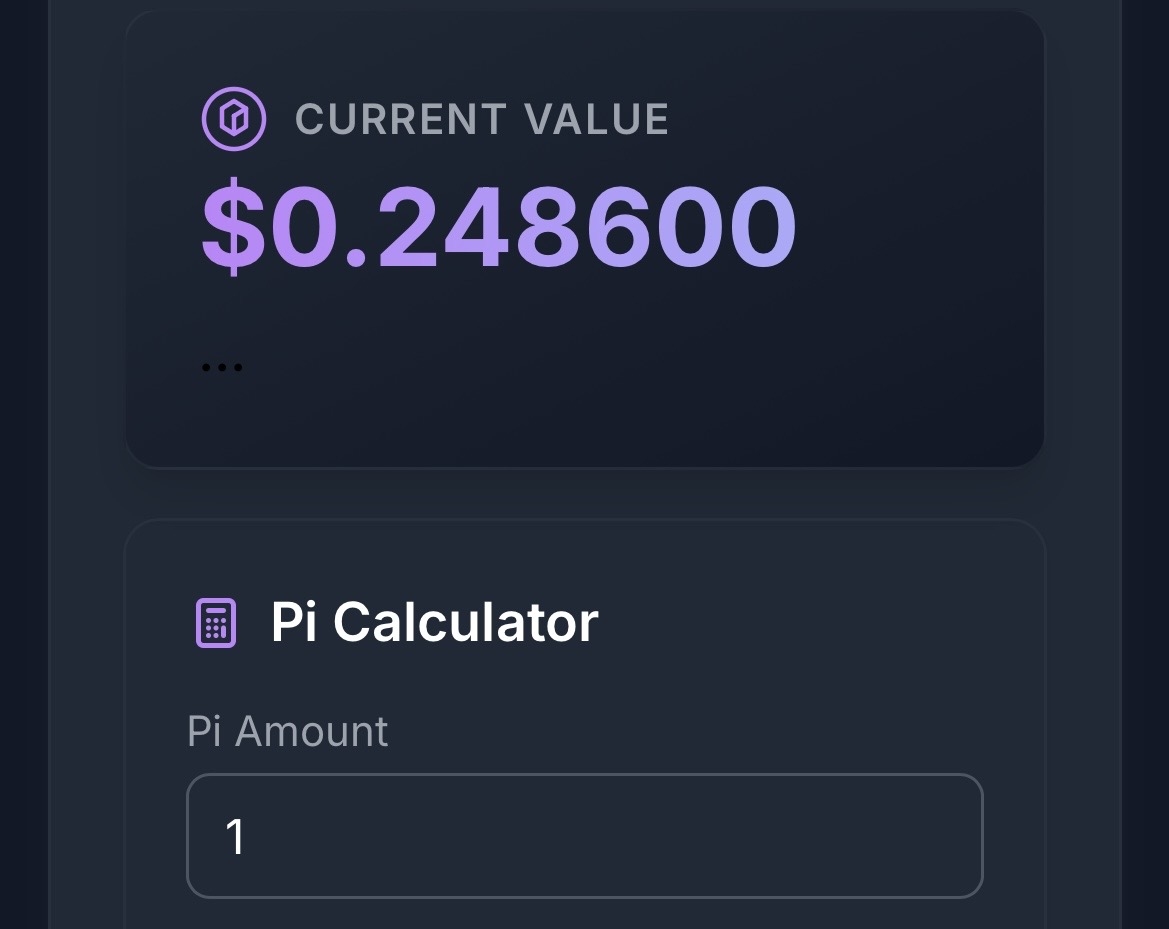Click the word CURRENT in the card header
The image size is (1169, 929).
[x=401, y=120]
